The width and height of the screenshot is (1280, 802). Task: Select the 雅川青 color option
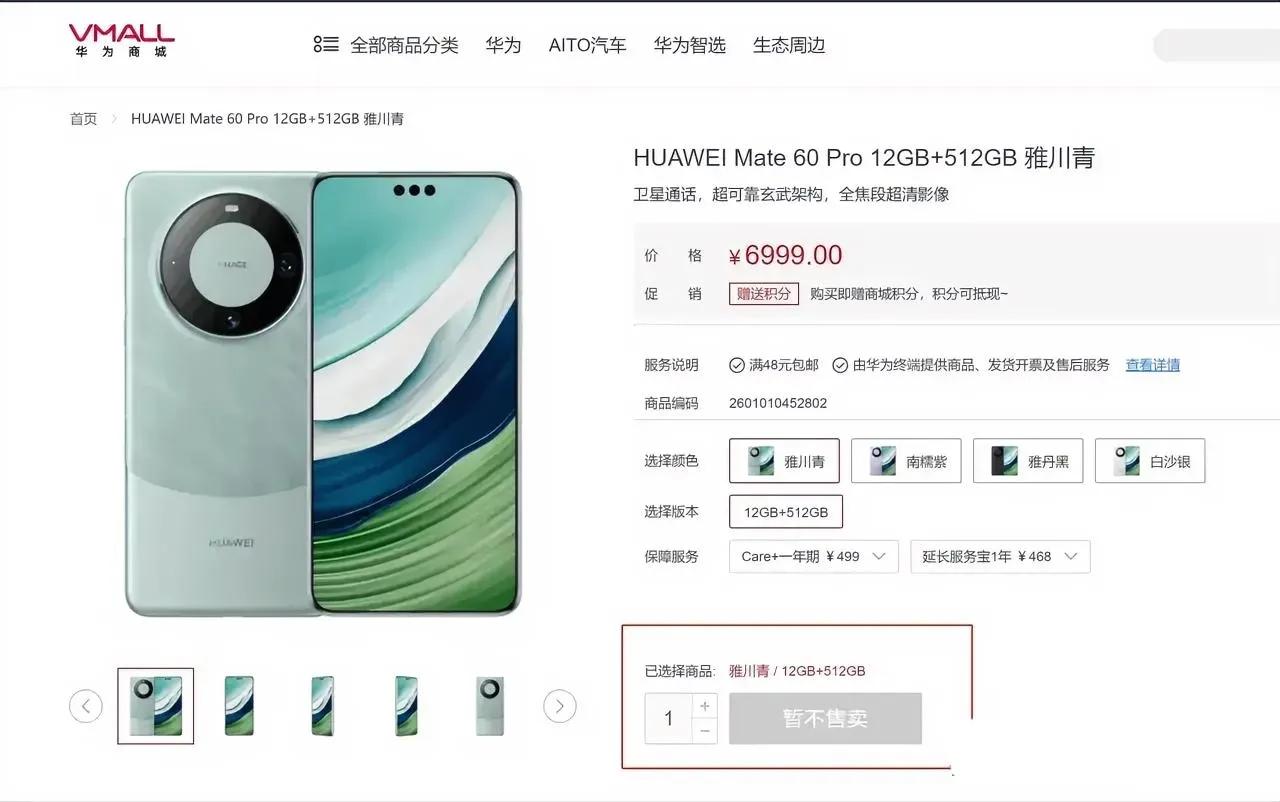(x=784, y=461)
